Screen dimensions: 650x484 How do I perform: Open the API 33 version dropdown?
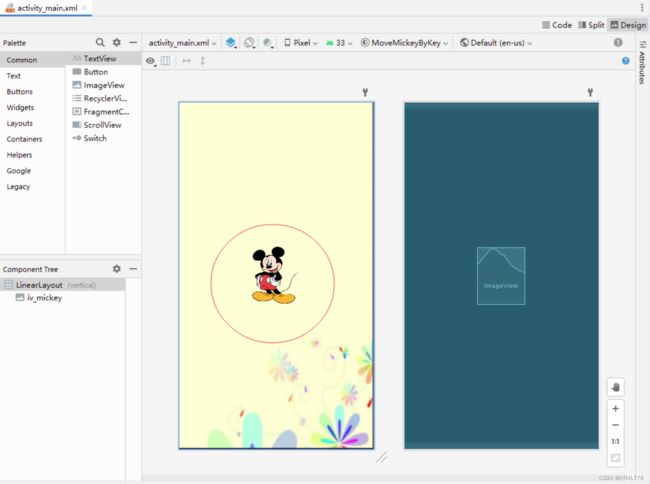339,43
